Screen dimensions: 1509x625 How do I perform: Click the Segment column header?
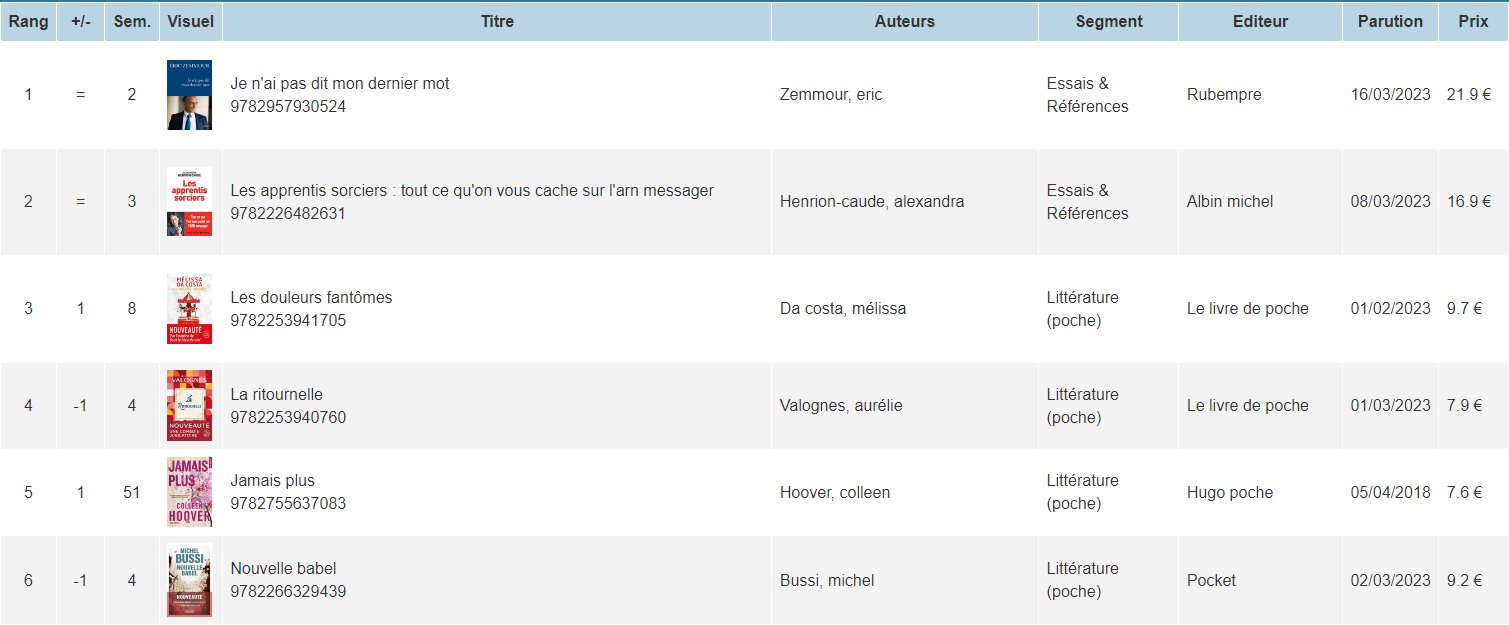[1108, 21]
